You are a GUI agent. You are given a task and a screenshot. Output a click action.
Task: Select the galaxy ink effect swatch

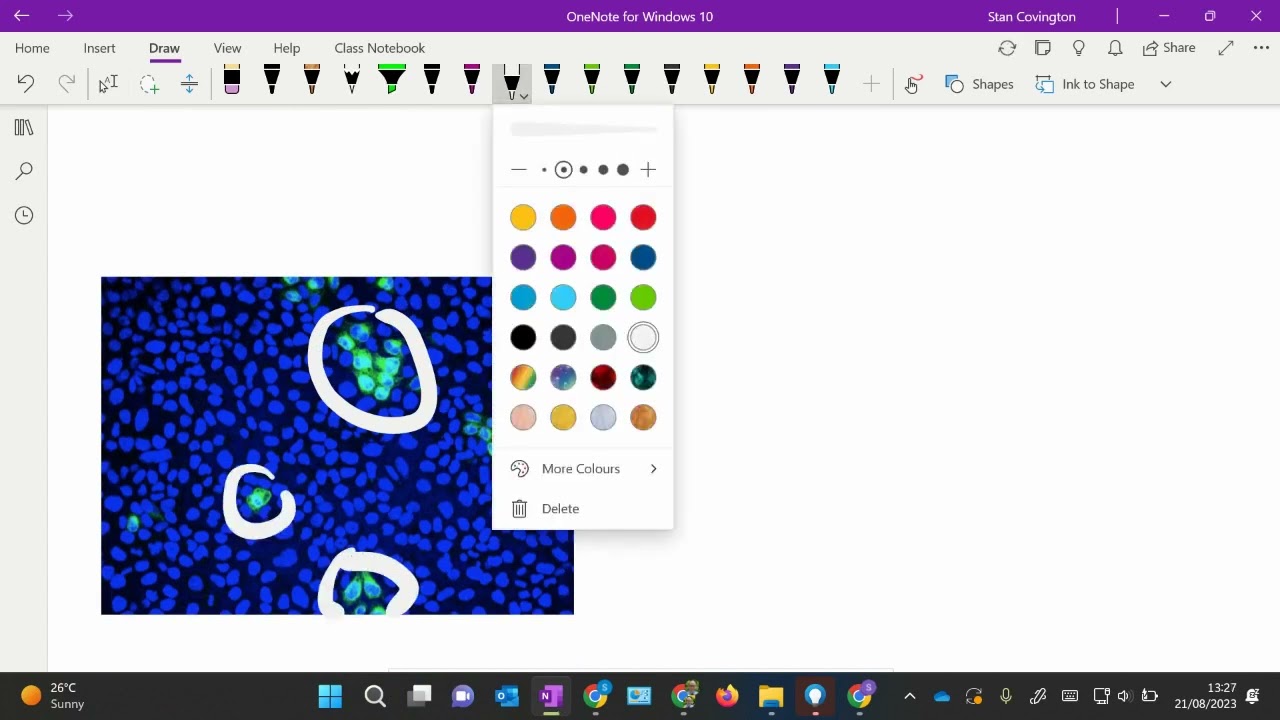pyautogui.click(x=563, y=377)
